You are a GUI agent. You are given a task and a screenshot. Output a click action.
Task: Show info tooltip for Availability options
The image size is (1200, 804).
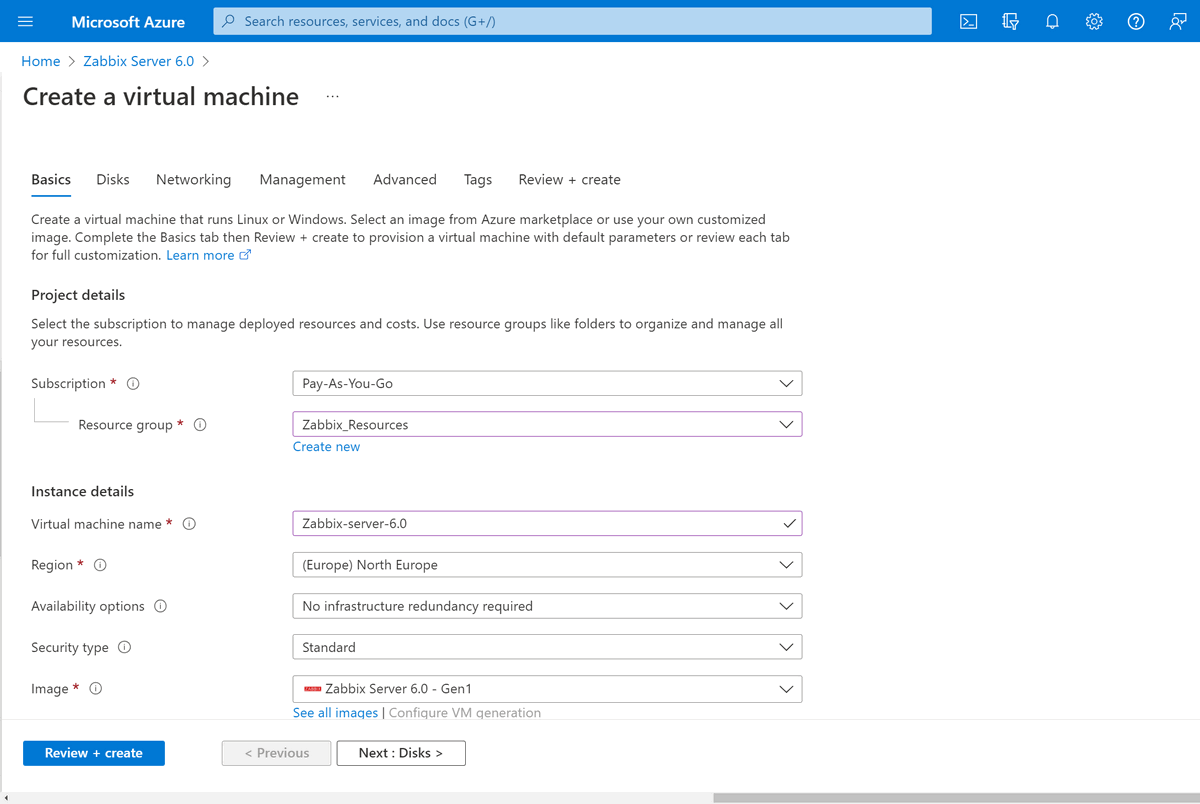(x=161, y=606)
